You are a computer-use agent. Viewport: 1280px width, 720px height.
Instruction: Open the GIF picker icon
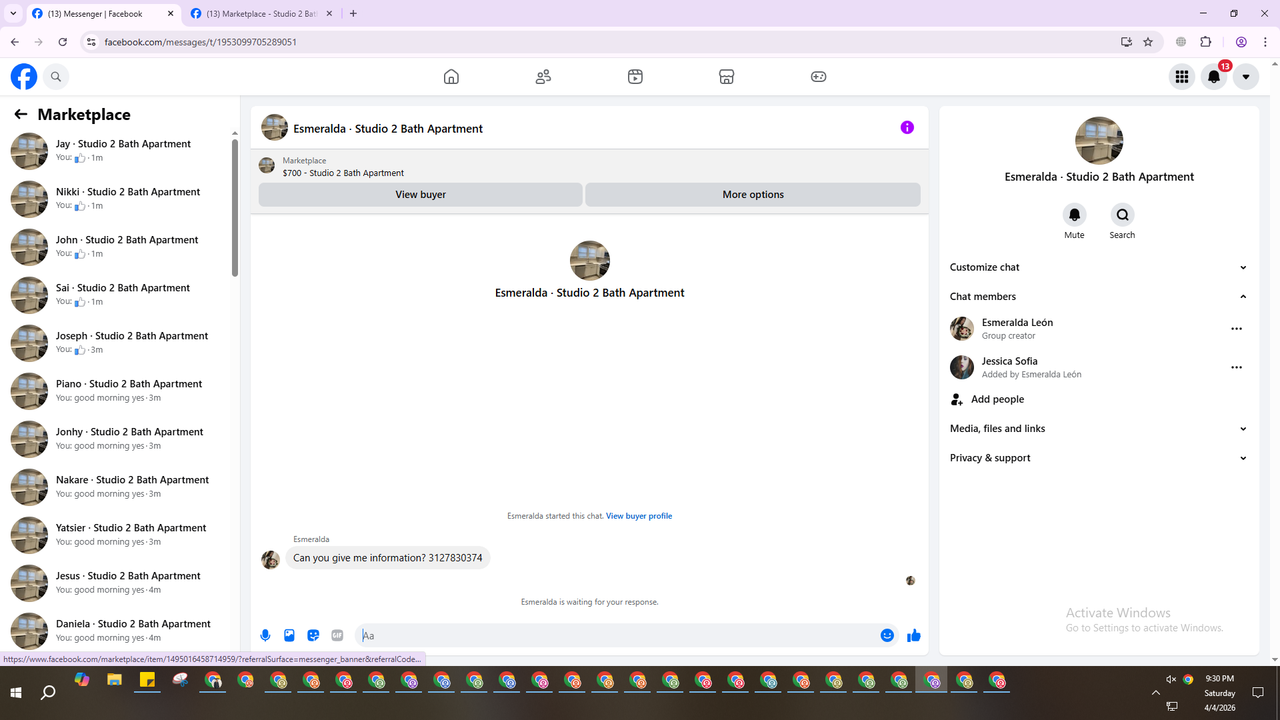[x=337, y=635]
